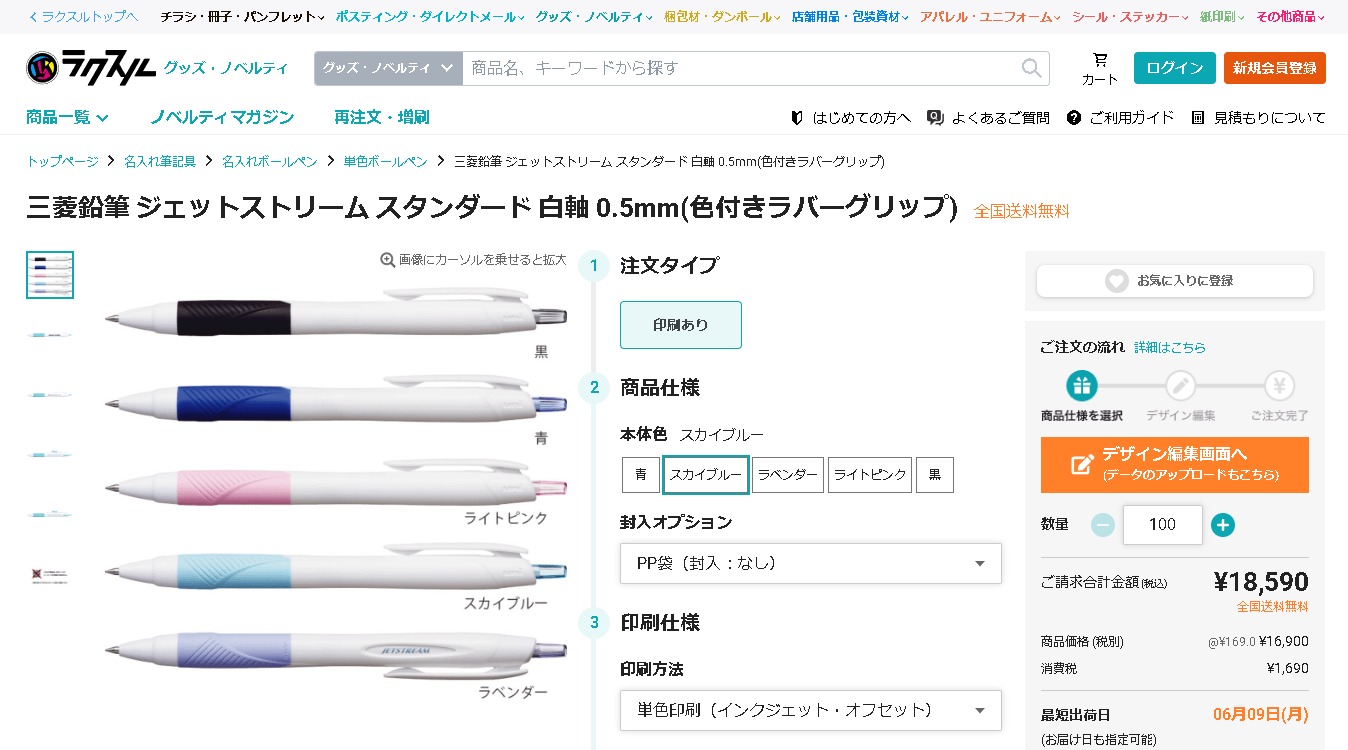Image resolution: width=1348 pixels, height=750 pixels.
Task: Click the 06月09日(月) shipping date text
Action: [x=1261, y=715]
